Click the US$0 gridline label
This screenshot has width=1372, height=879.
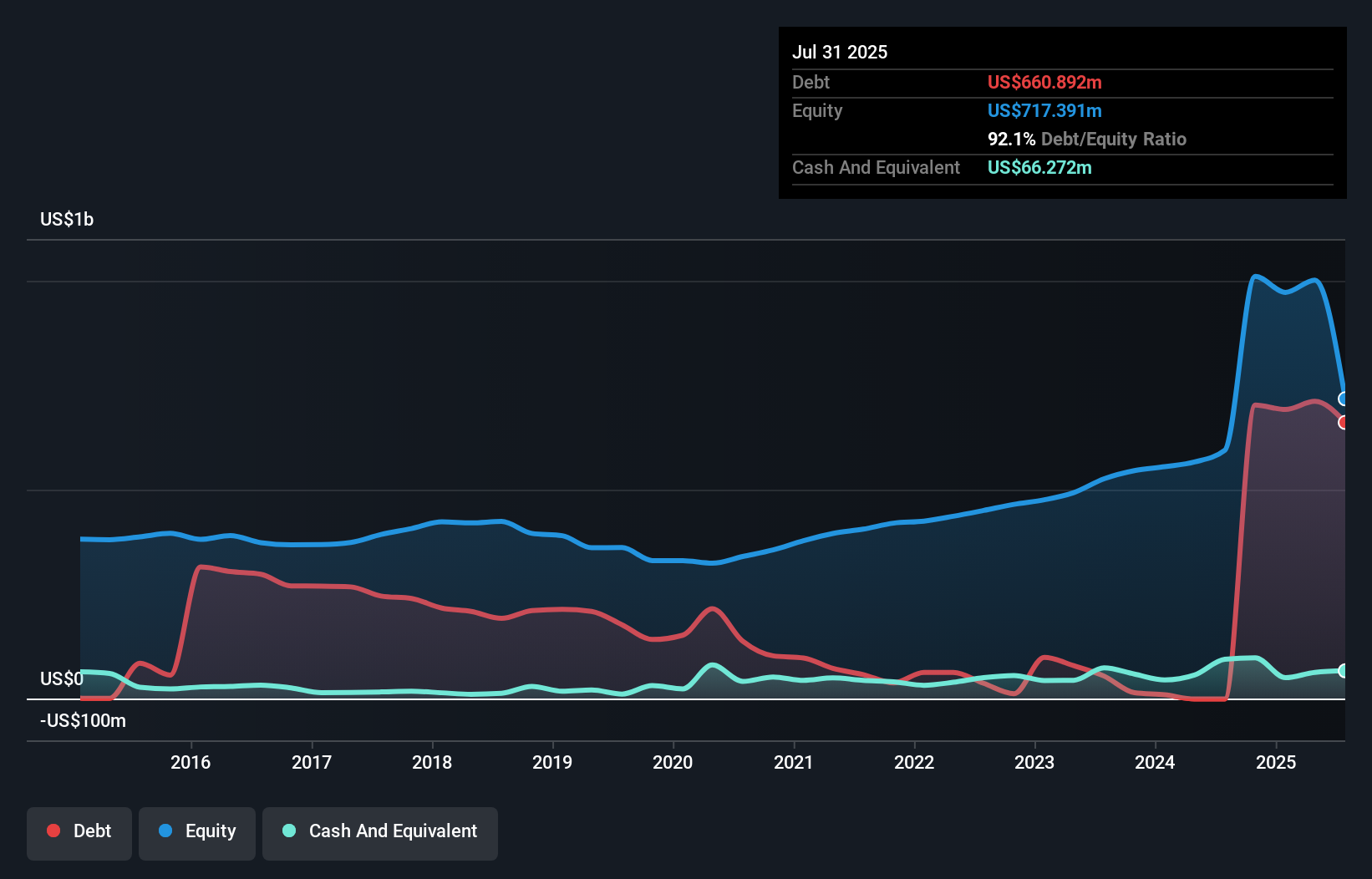61,678
